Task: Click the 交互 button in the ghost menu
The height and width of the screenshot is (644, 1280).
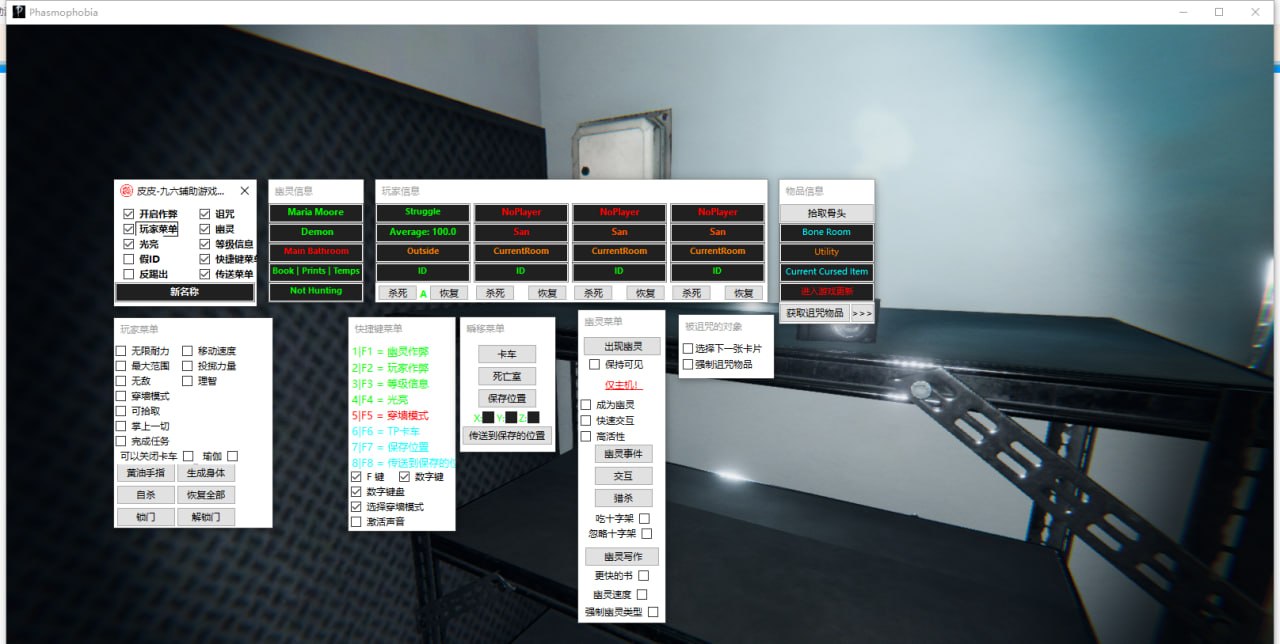Action: [x=623, y=476]
